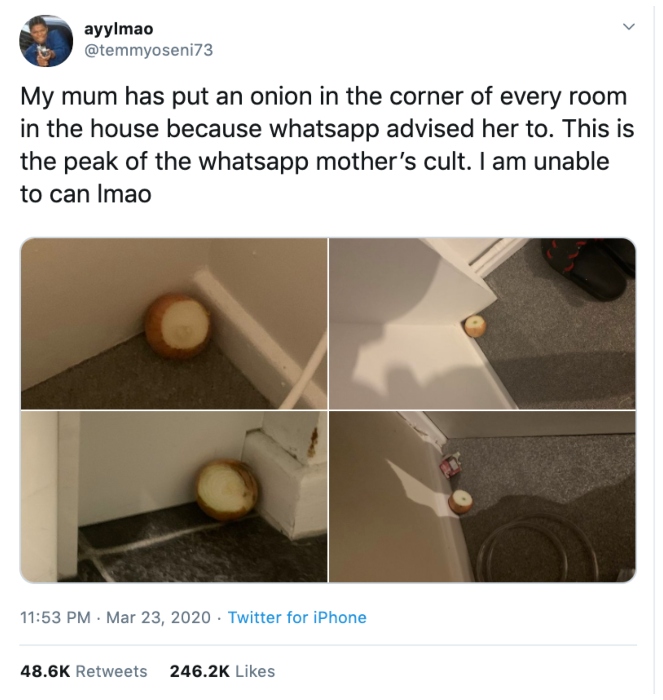The image size is (663, 700).
Task: Click the tweet text about onions
Action: (327, 145)
